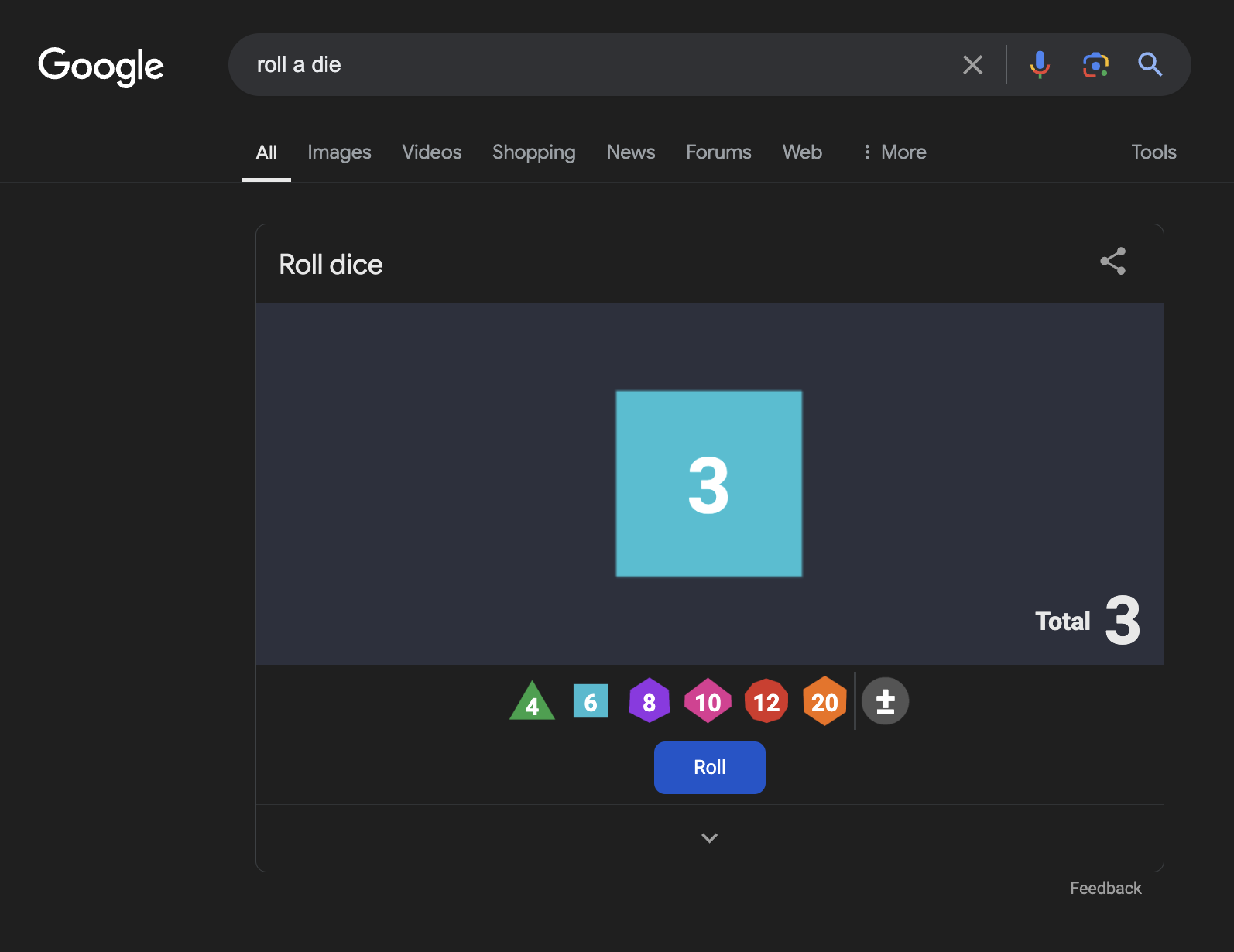
Task: Start voice search with microphone
Action: click(x=1040, y=64)
